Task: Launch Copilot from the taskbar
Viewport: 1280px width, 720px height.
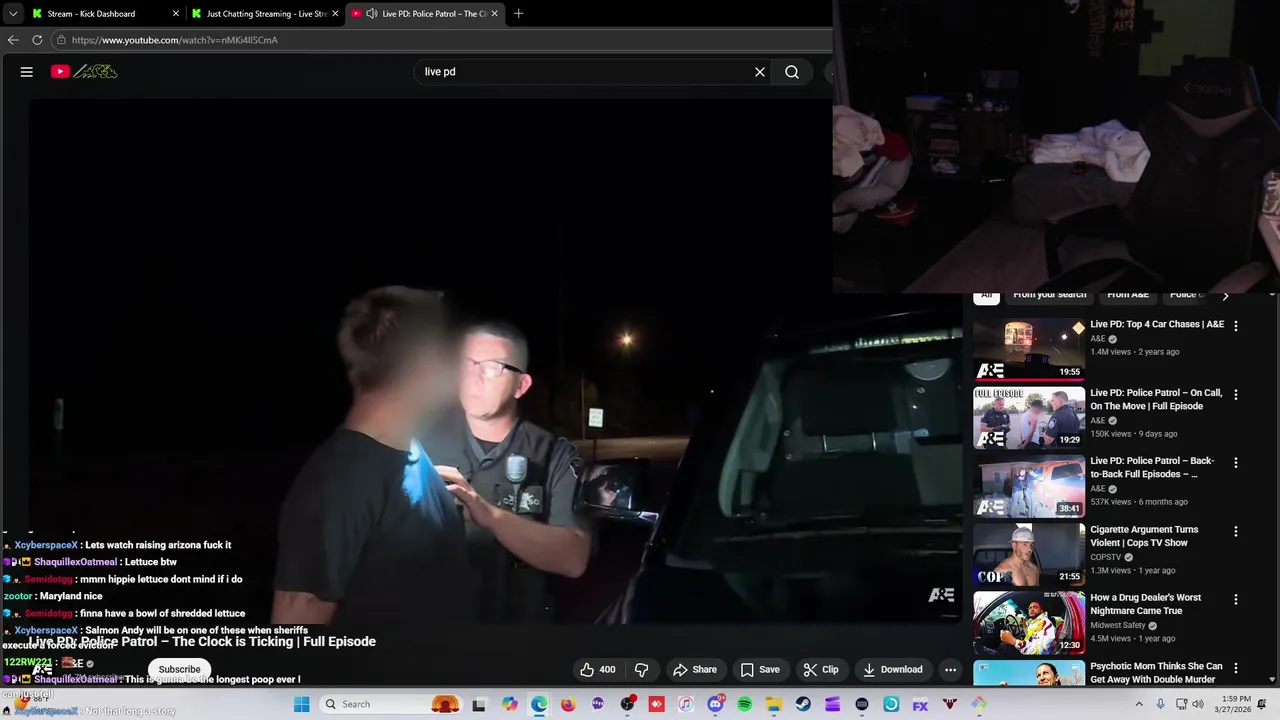Action: coord(510,704)
